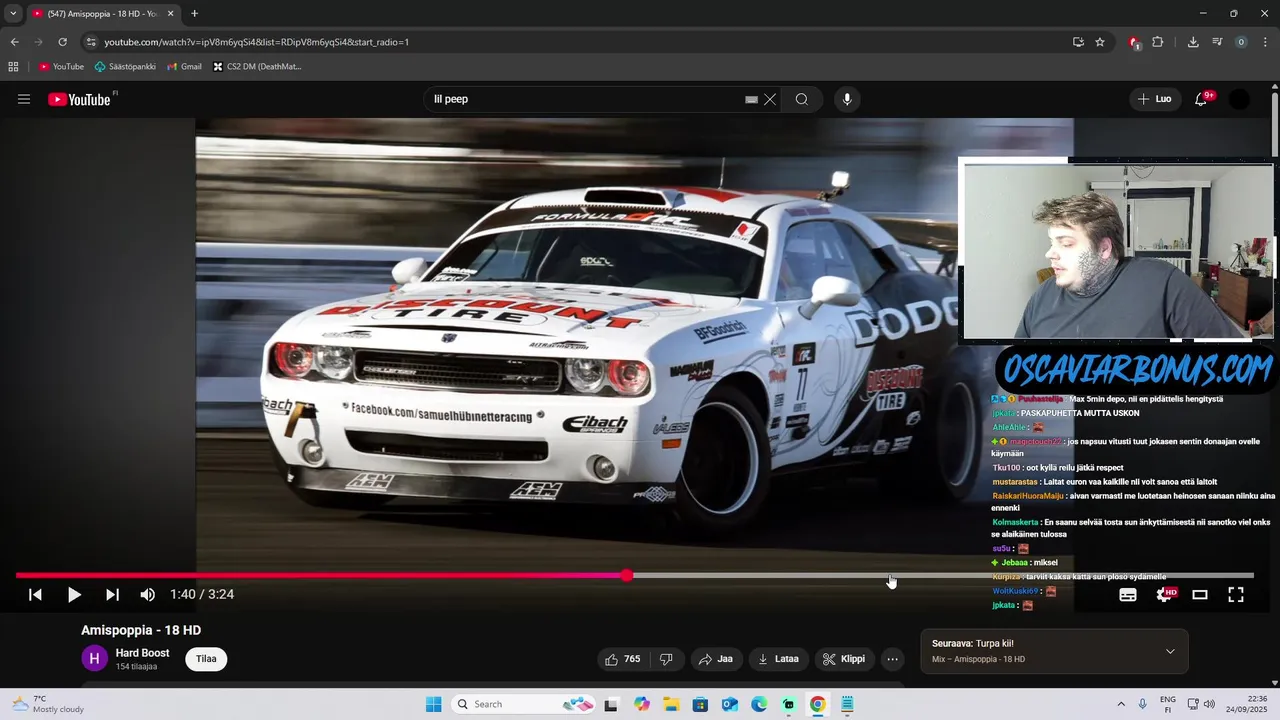The image size is (1280, 720).
Task: Install app icon in the address bar
Action: (x=1078, y=42)
